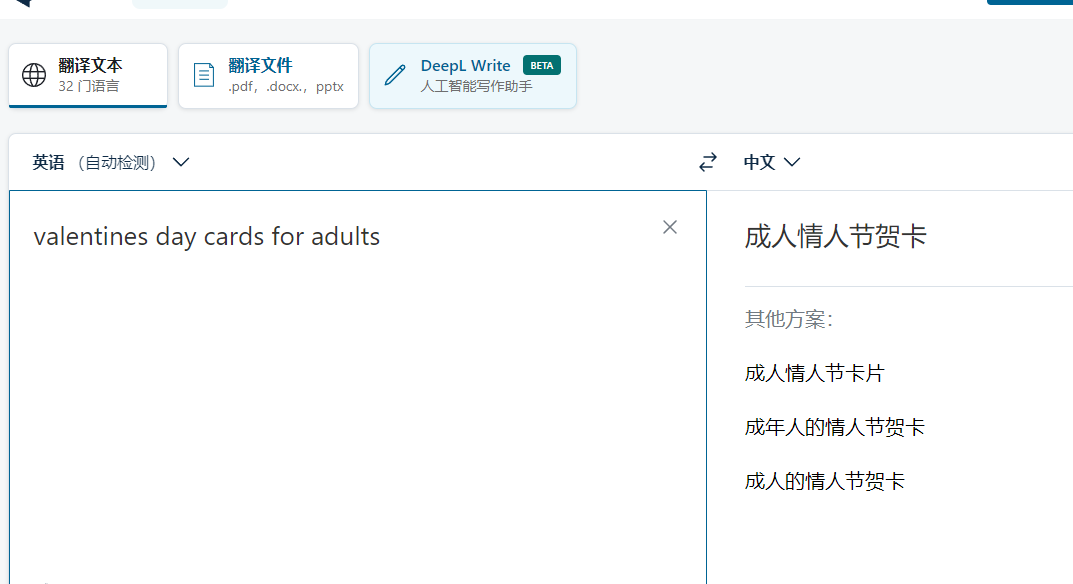
Task: Click the globe icon on 翻译文本
Action: 34,75
